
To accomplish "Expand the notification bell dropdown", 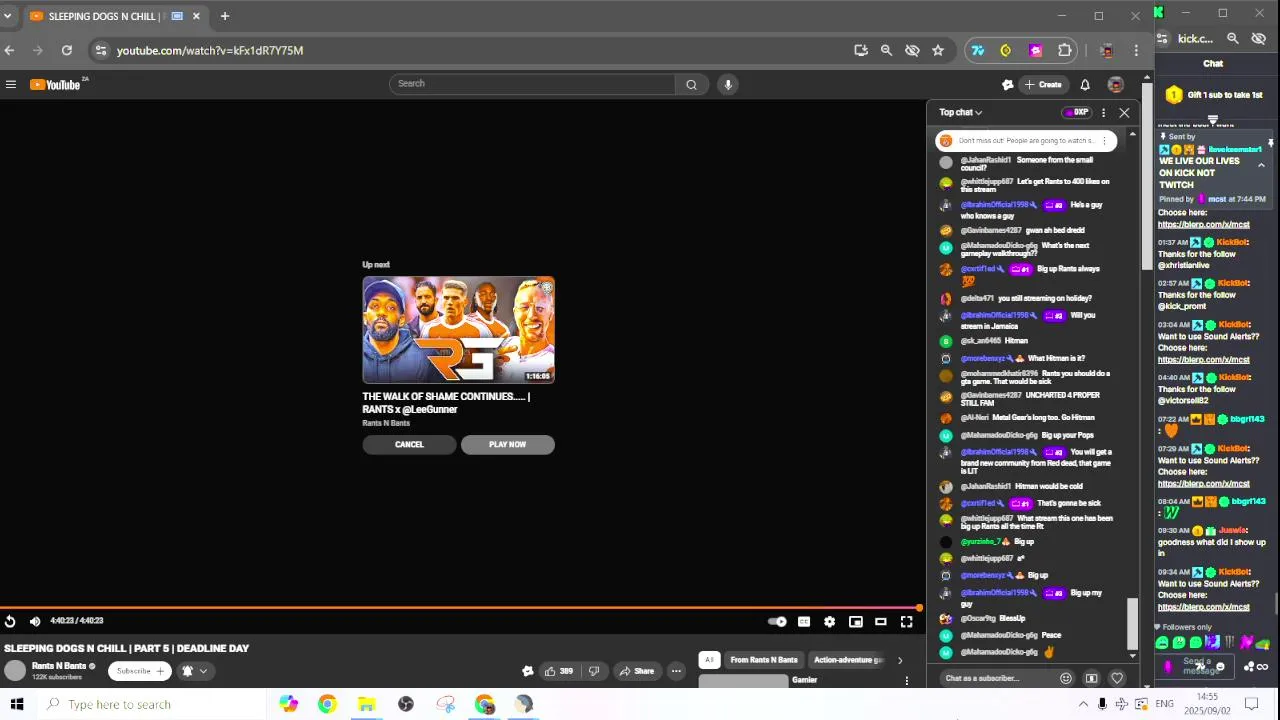I will coord(194,671).
